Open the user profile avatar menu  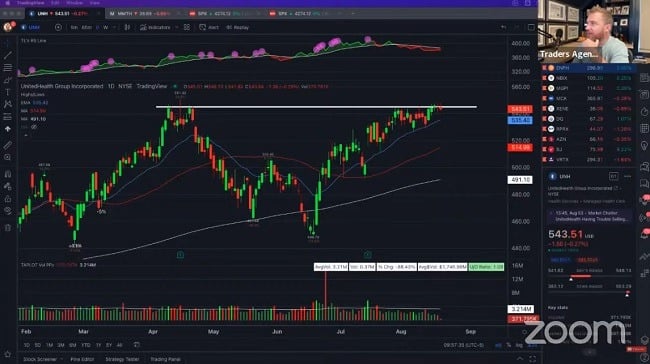point(7,27)
